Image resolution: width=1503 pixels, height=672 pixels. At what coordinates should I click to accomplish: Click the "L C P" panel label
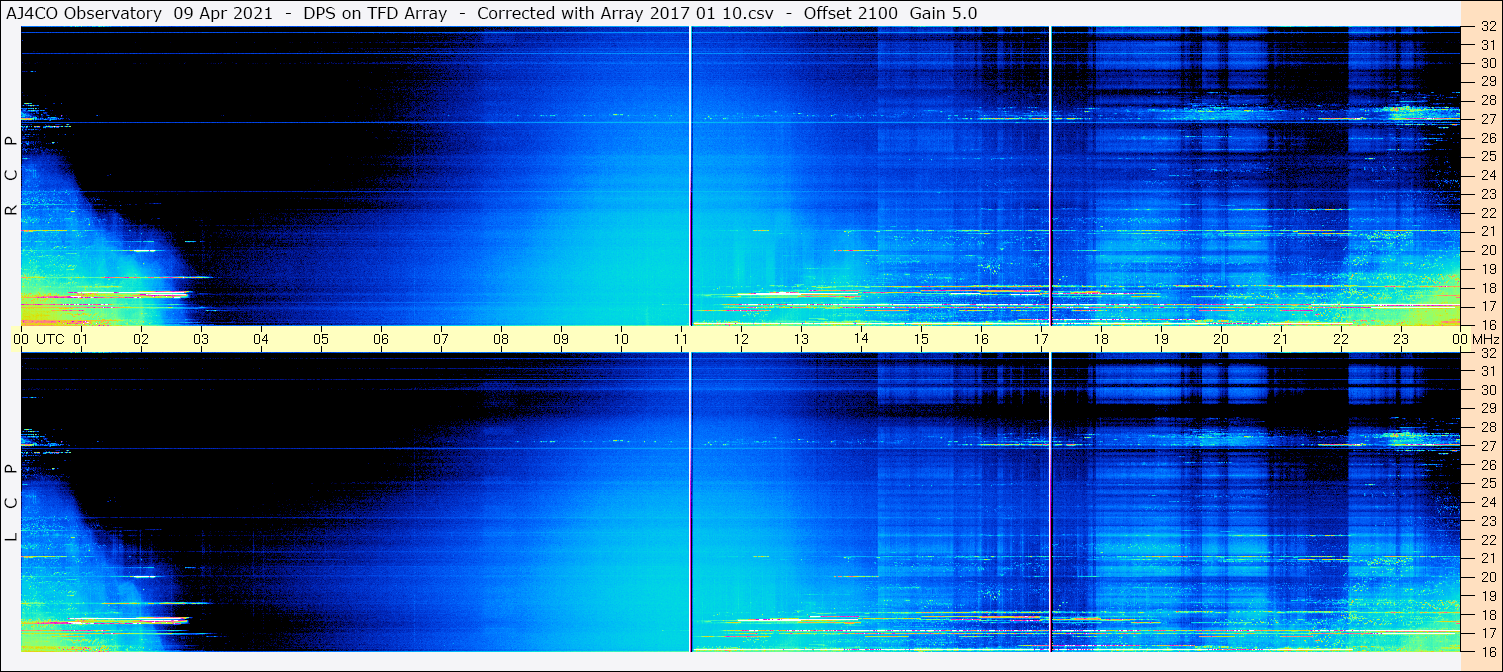pos(11,504)
